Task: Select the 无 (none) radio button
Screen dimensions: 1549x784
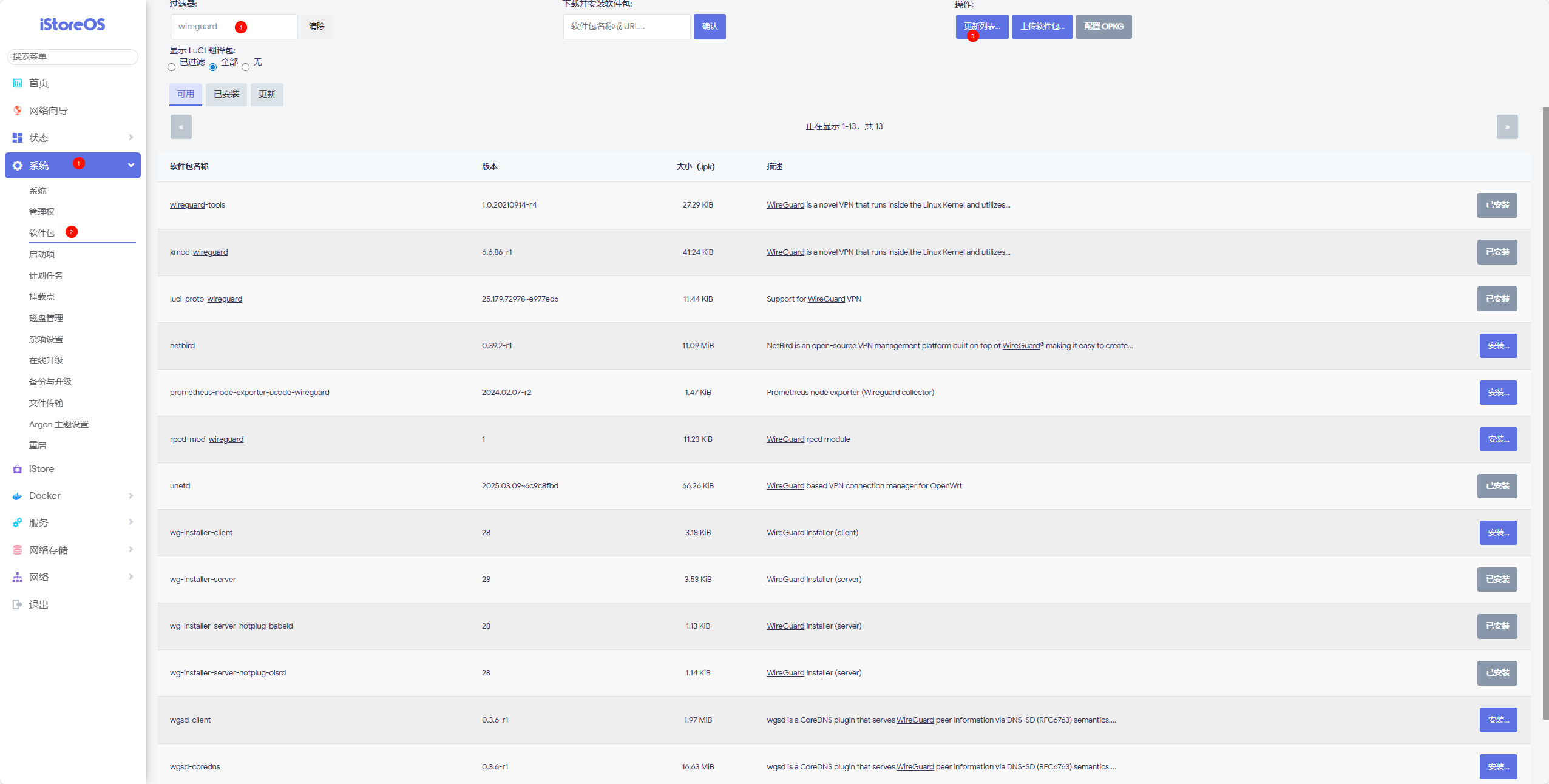Action: pyautogui.click(x=245, y=67)
